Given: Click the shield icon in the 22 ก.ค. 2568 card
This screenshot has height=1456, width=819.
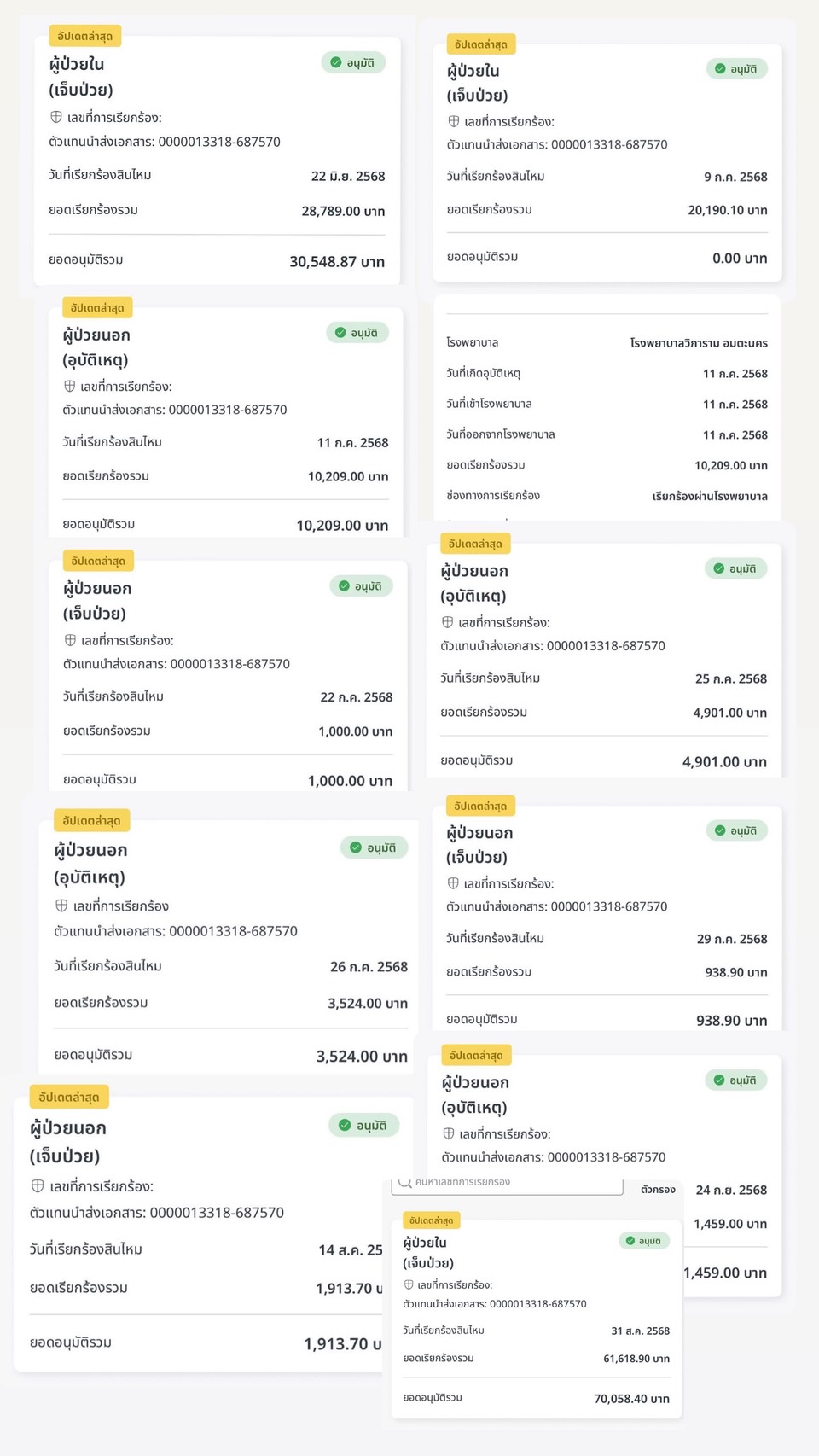Looking at the screenshot, I should [71, 640].
